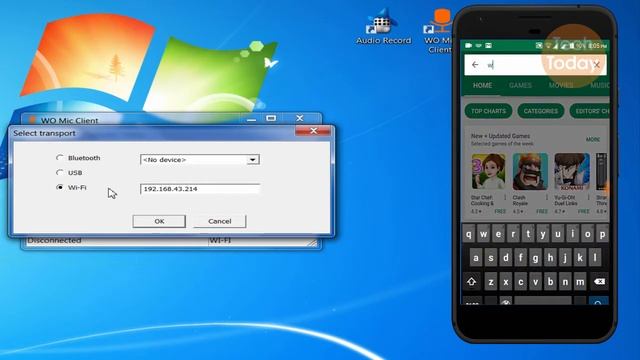Switch to MUSIC tab on phone

[x=599, y=85]
